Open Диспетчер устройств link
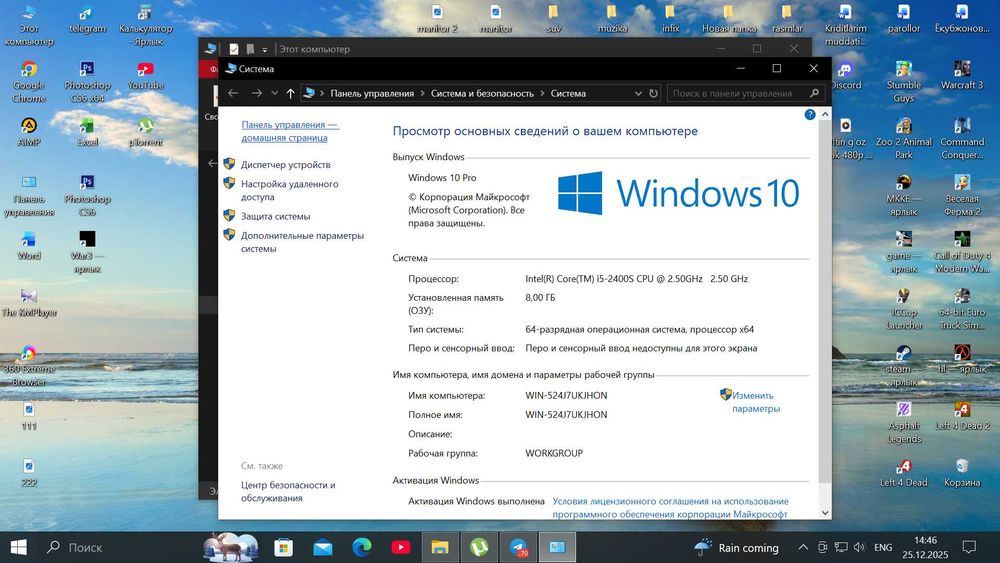This screenshot has width=1000, height=563. [286, 165]
